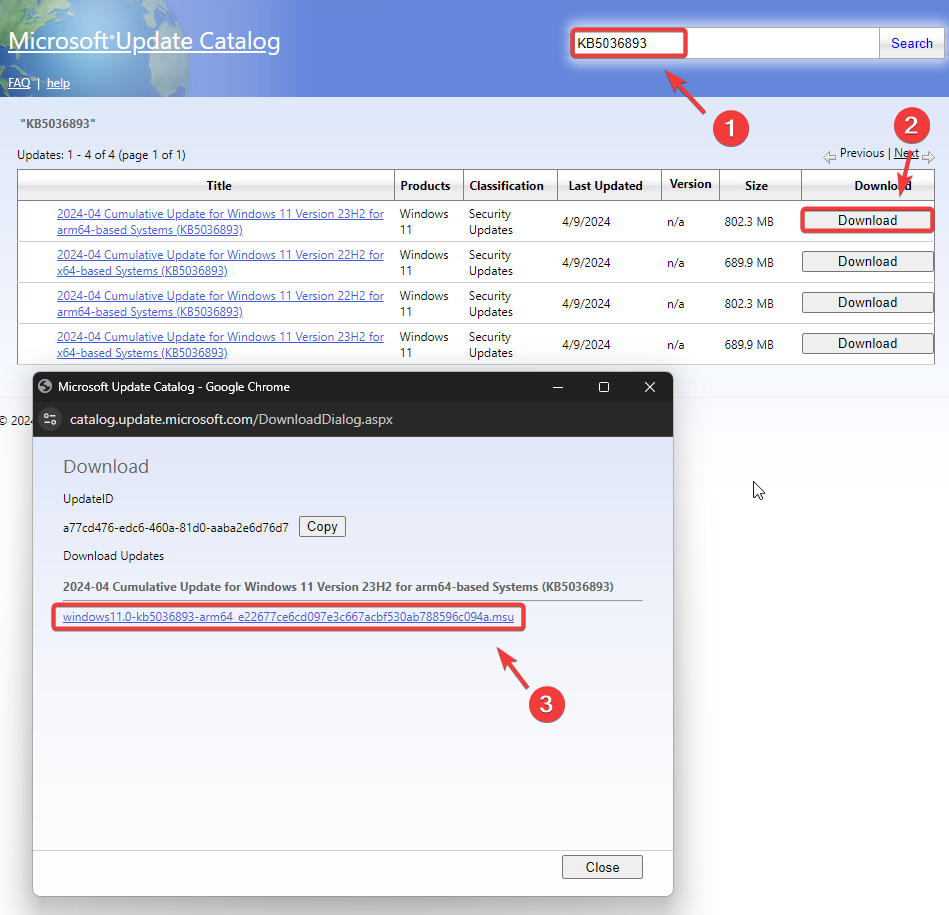Open 22H2 x64-based Systems update link
Image resolution: width=949 pixels, height=915 pixels.
click(220, 263)
